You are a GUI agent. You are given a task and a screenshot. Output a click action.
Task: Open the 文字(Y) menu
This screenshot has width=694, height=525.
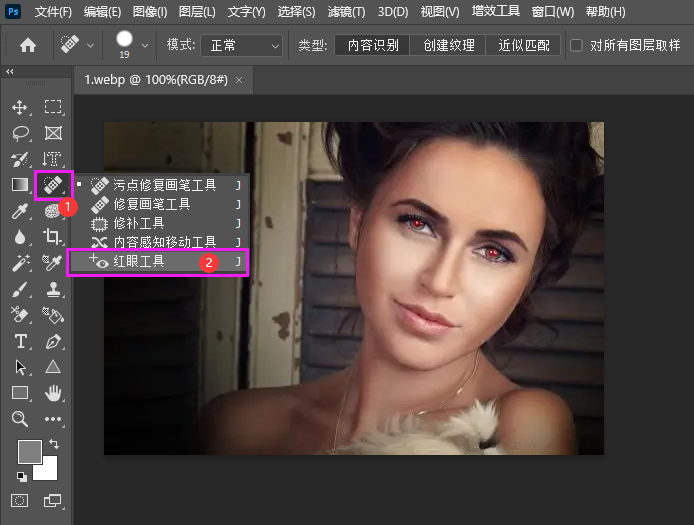click(247, 12)
